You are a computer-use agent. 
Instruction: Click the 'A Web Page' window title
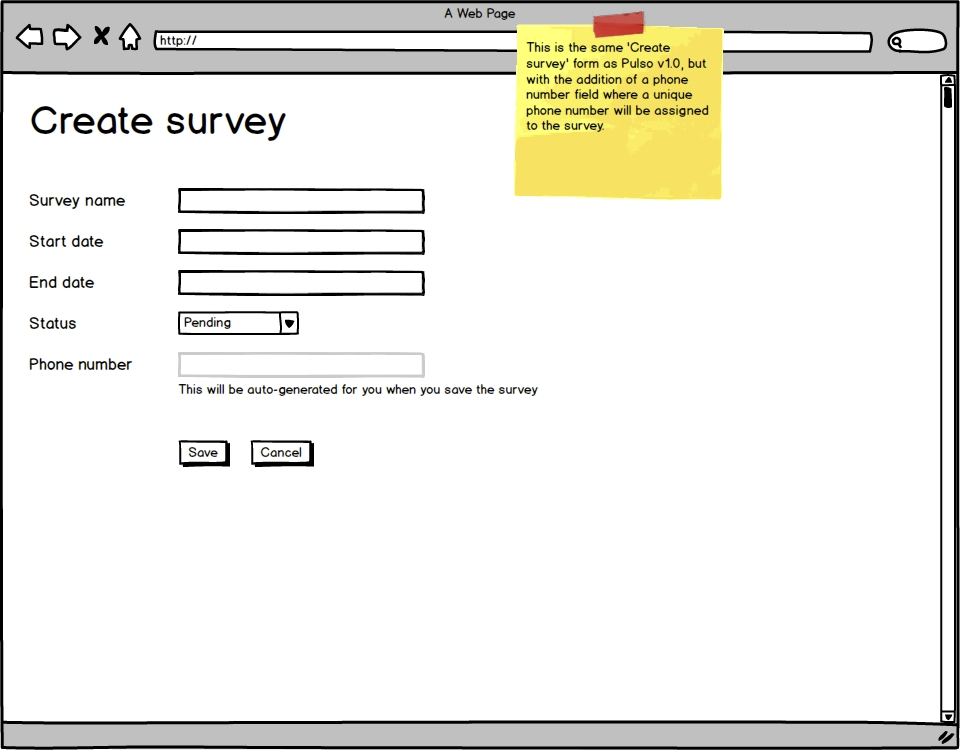click(x=480, y=13)
